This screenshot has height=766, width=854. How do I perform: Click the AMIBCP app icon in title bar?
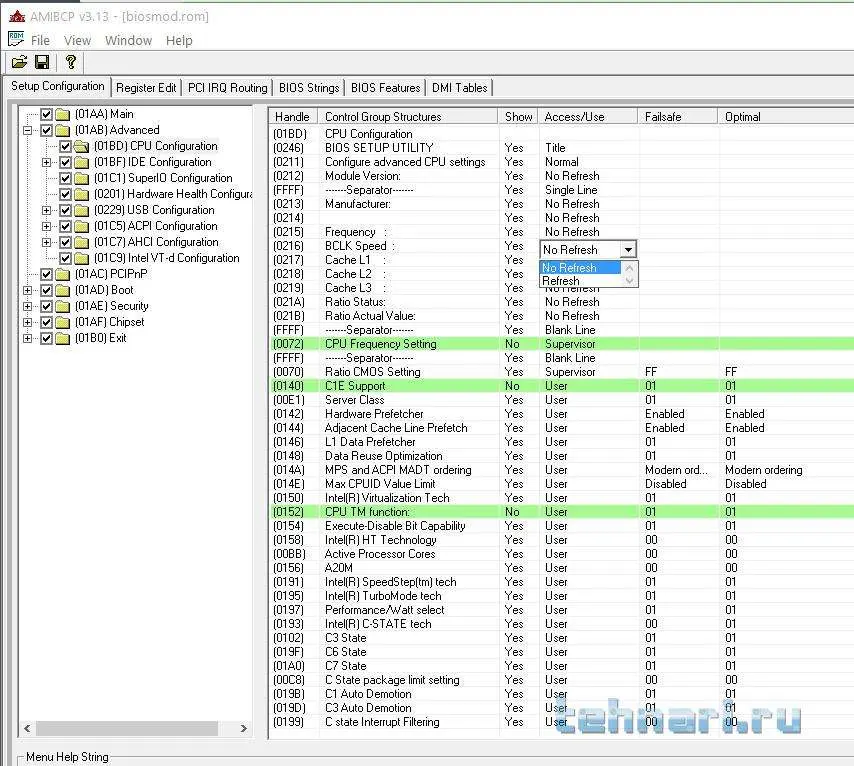(14, 16)
